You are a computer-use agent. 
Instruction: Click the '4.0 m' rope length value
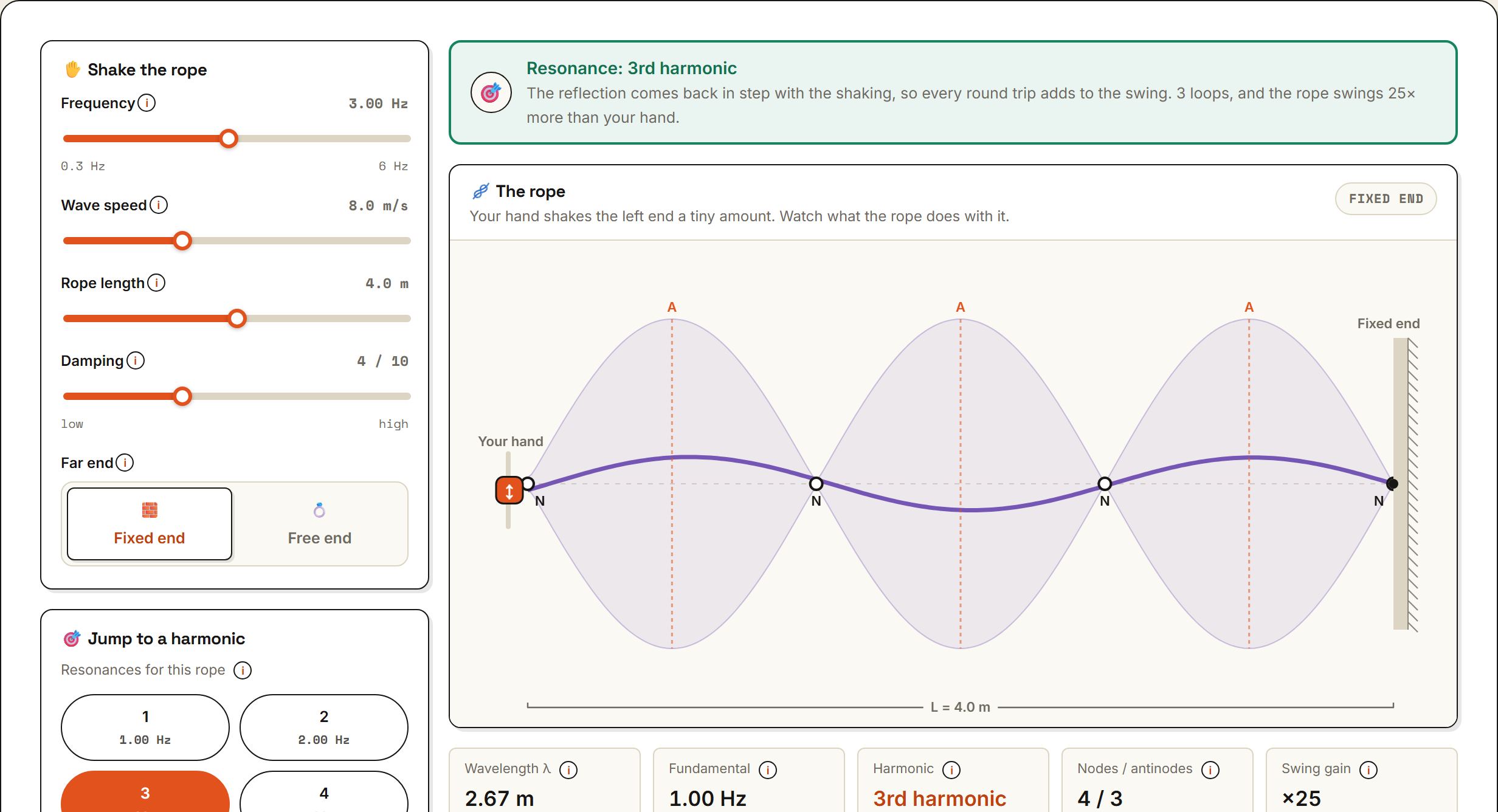[387, 284]
